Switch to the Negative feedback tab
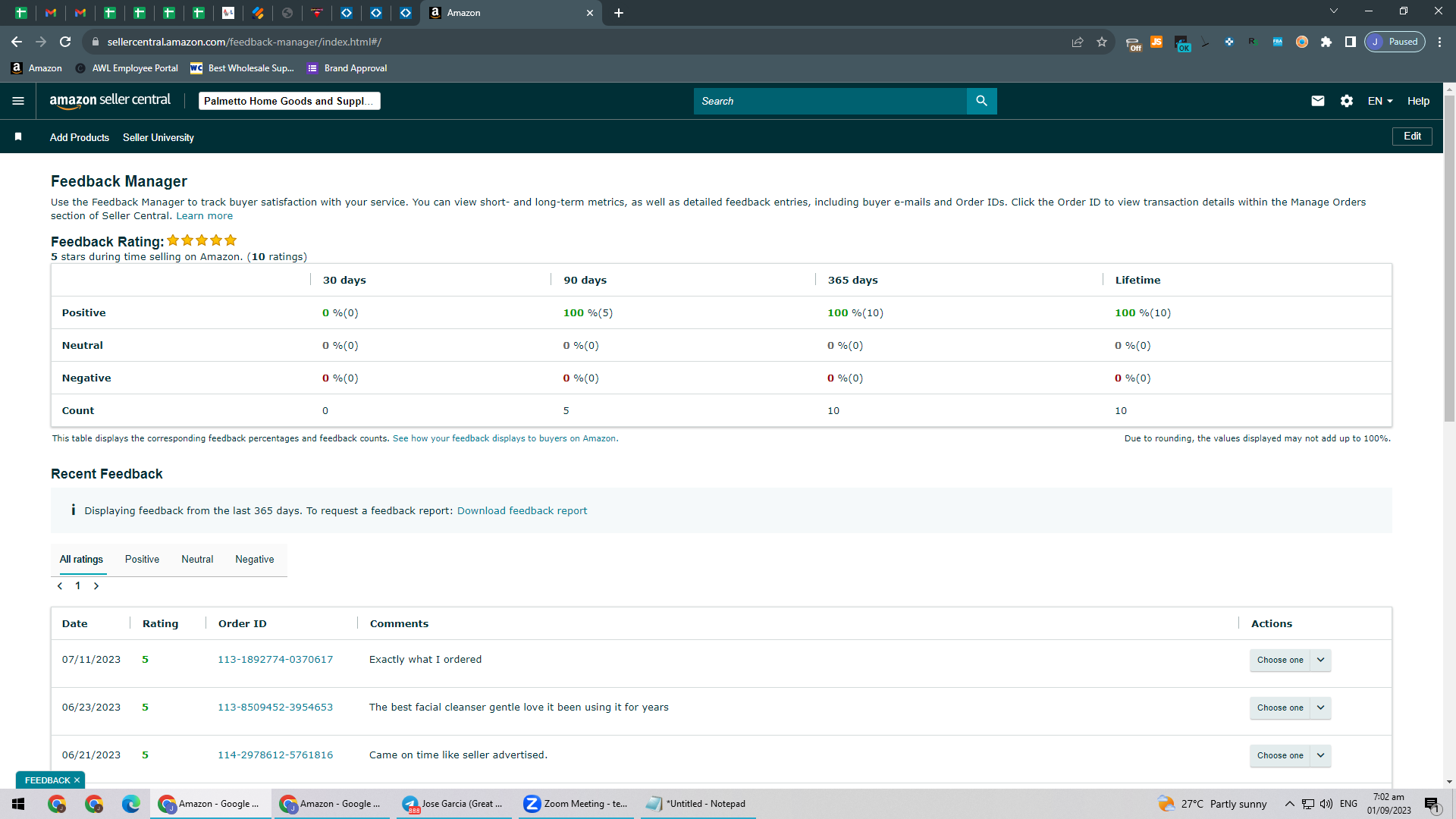Viewport: 1456px width, 819px height. [255, 560]
